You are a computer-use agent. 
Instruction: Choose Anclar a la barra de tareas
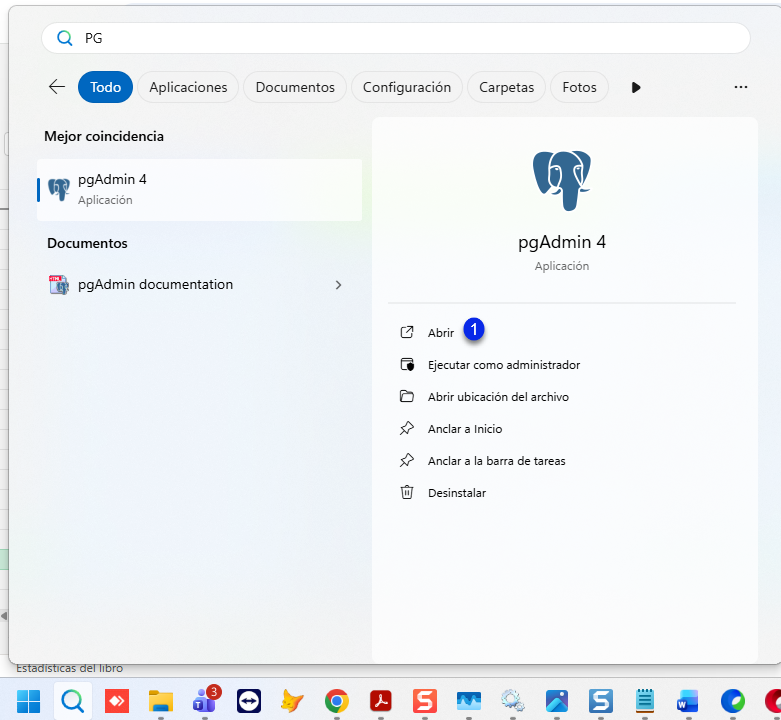tap(496, 461)
